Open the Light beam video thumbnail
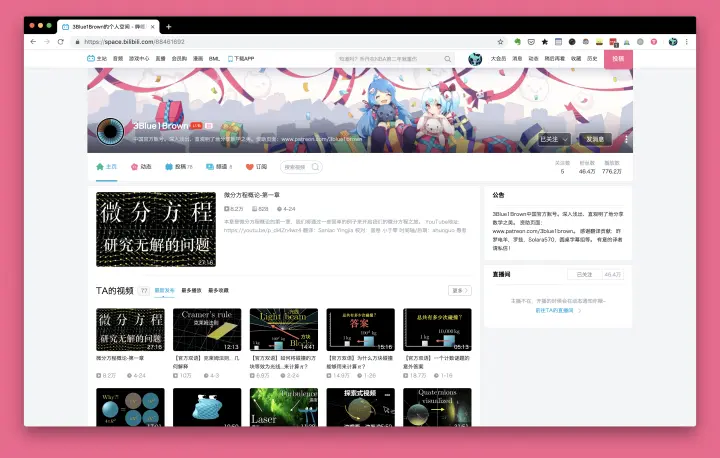Viewport: 720px width, 458px height. [283, 330]
